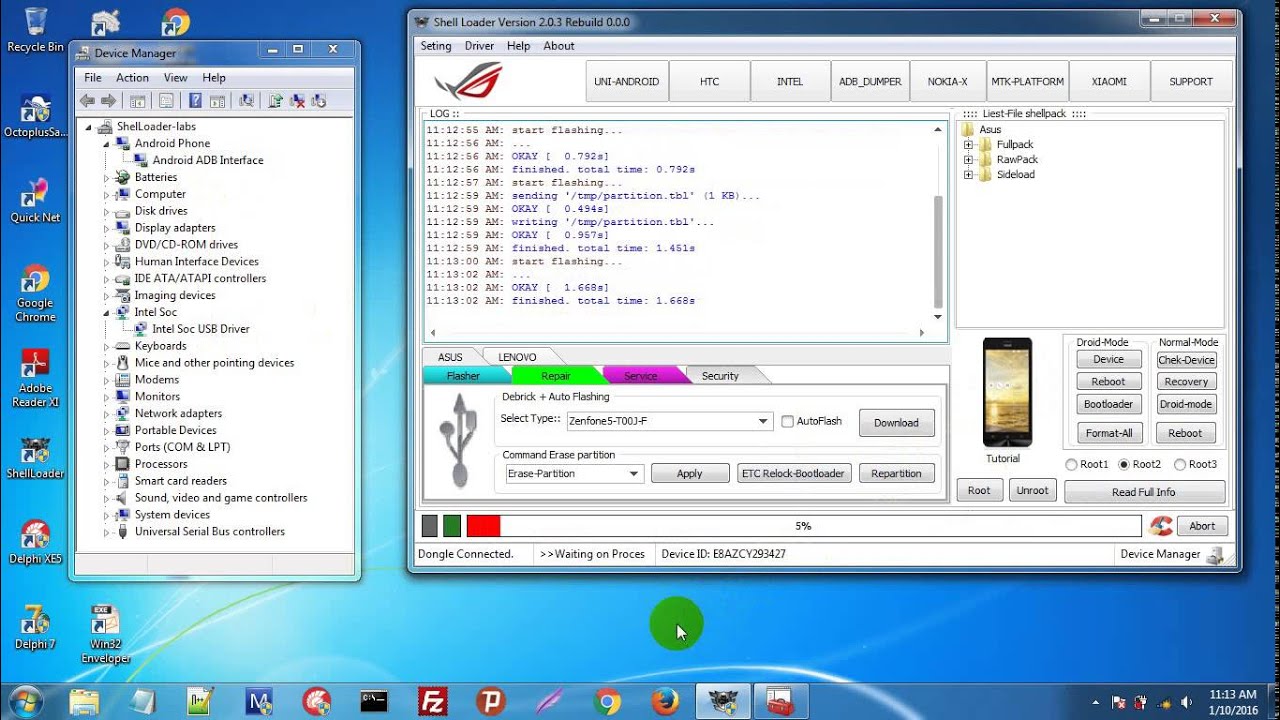Click the Update Driver Software toolbar icon
Image resolution: width=1280 pixels, height=720 pixels.
pos(275,100)
